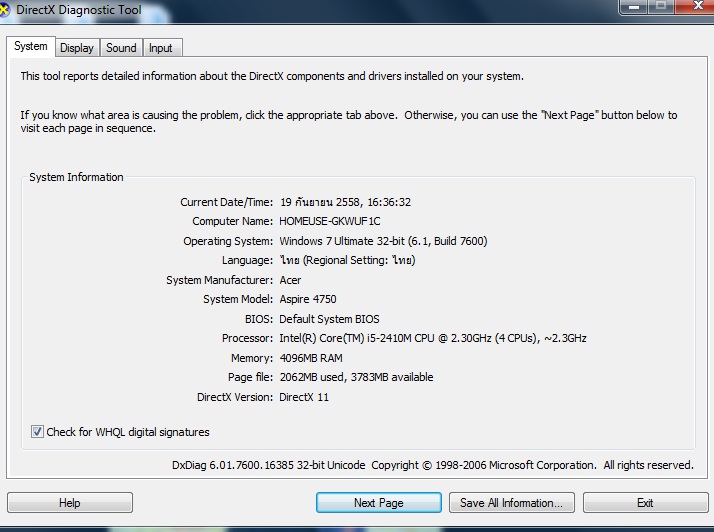Click Save All Information button
The image size is (714, 532).
[512, 502]
